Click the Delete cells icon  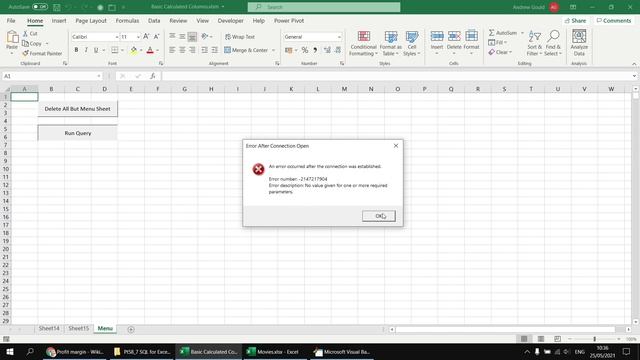pos(454,37)
